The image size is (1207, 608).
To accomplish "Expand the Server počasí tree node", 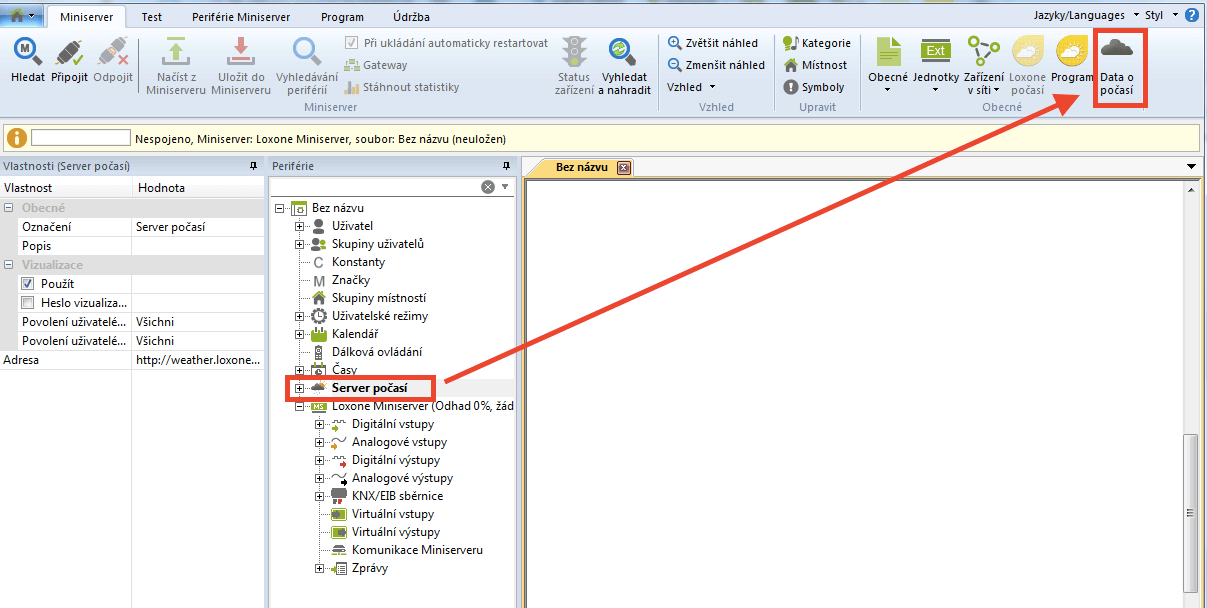I will tap(299, 388).
